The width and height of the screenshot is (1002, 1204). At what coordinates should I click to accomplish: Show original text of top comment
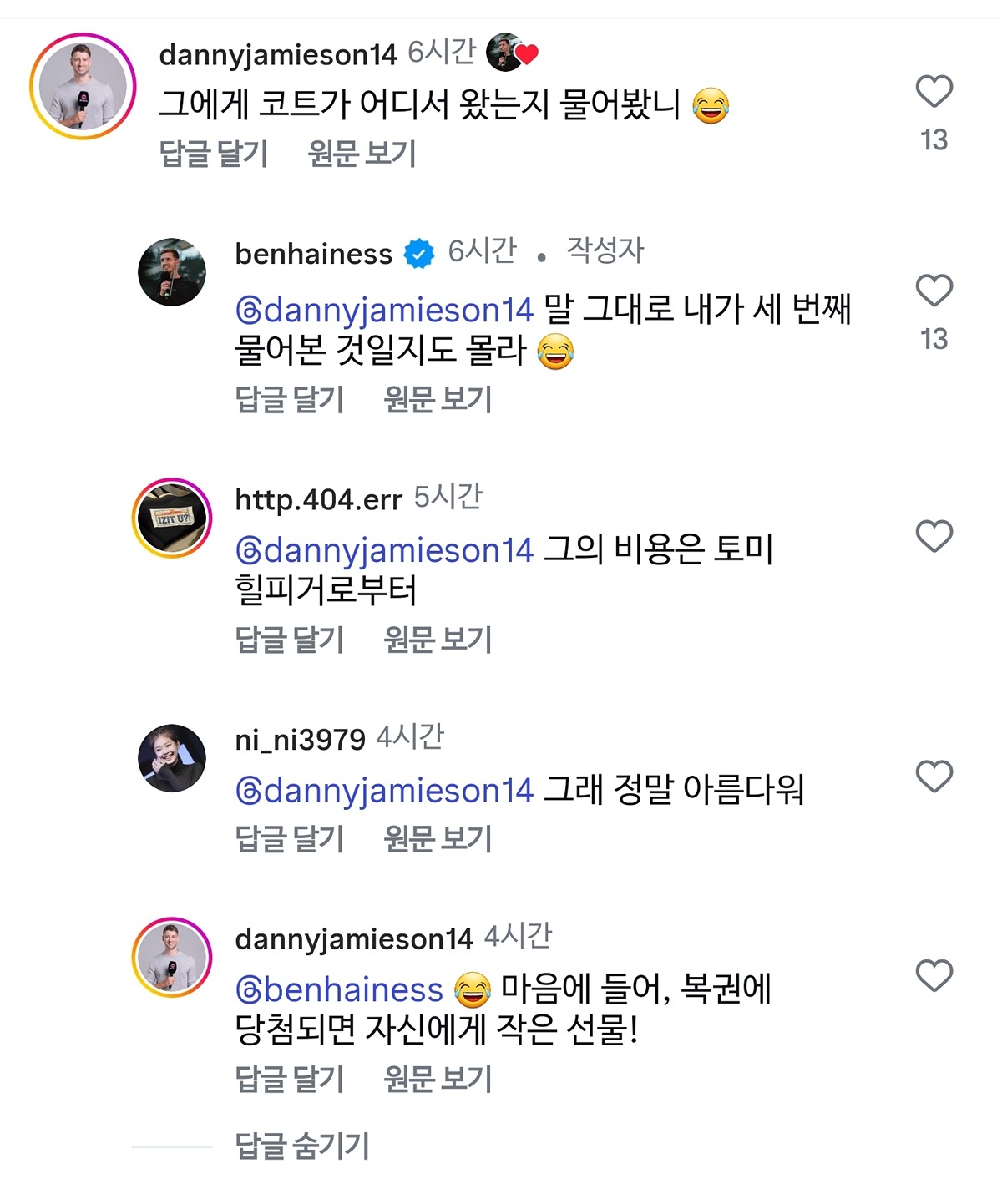coord(362,154)
